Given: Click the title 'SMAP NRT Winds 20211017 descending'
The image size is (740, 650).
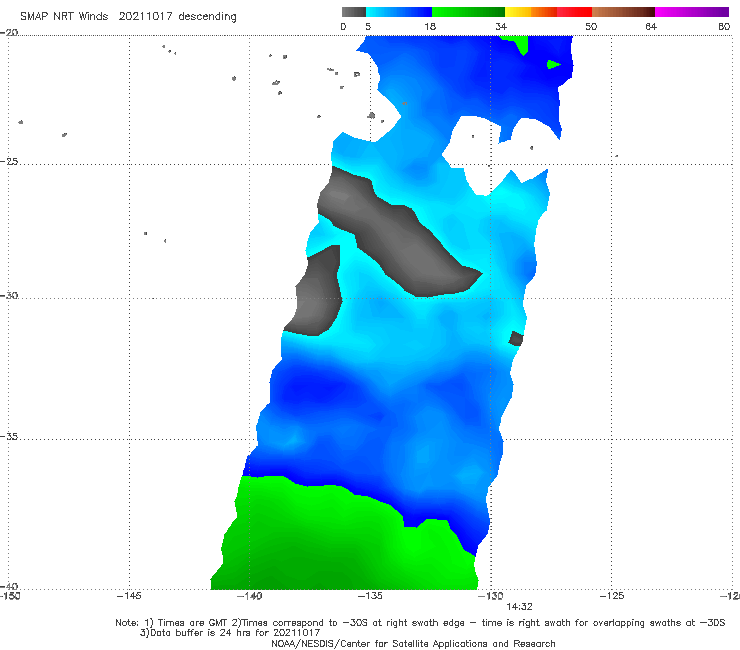Looking at the screenshot, I should [128, 17].
